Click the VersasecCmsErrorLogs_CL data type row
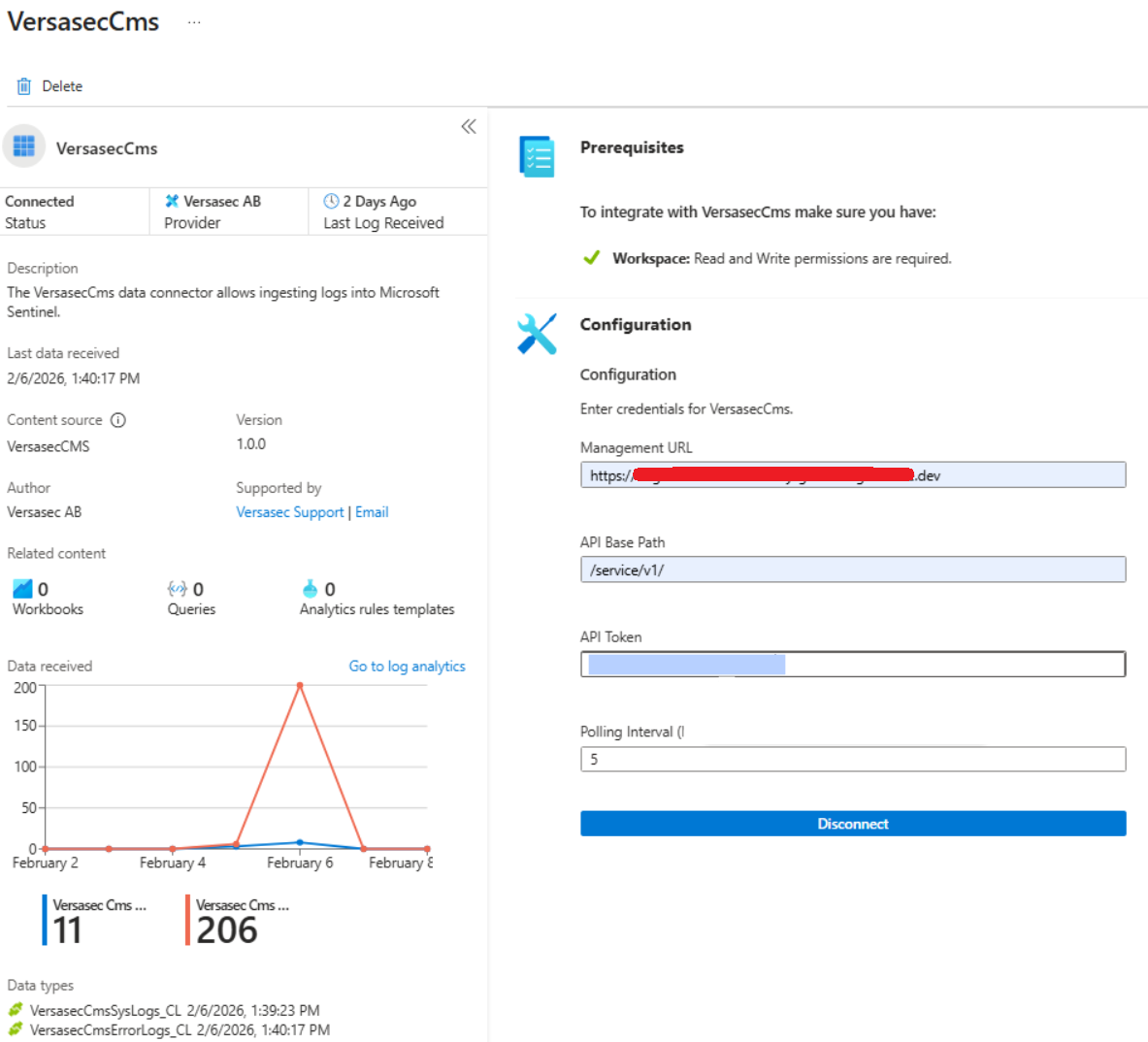The image size is (1148, 1042). point(180,1030)
